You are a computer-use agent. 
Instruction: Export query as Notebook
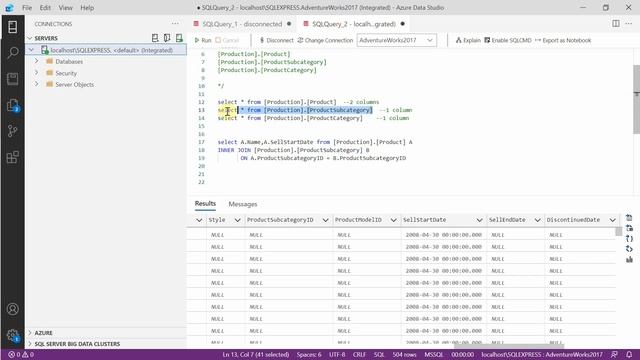(x=563, y=40)
